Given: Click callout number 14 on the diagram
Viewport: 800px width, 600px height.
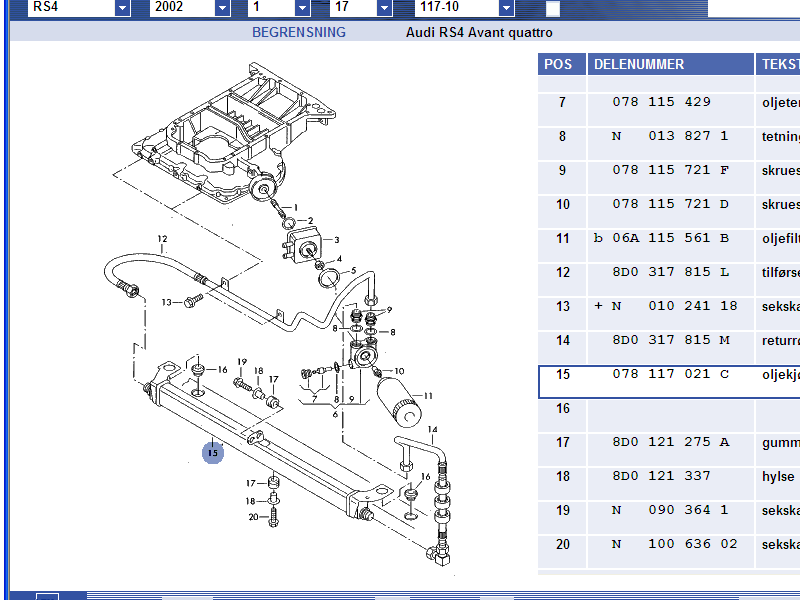Looking at the screenshot, I should 433,430.
